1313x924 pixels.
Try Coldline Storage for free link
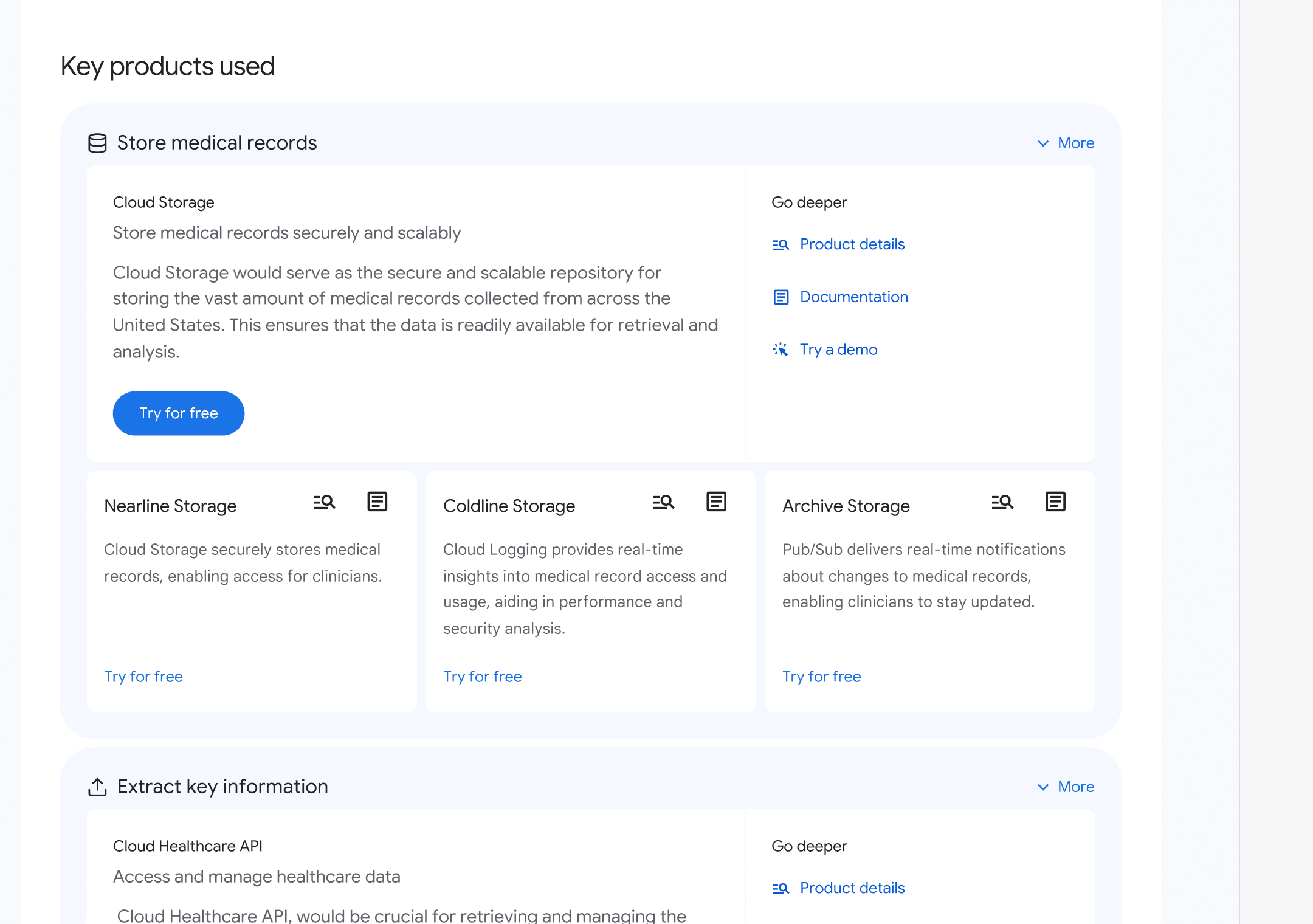click(483, 677)
